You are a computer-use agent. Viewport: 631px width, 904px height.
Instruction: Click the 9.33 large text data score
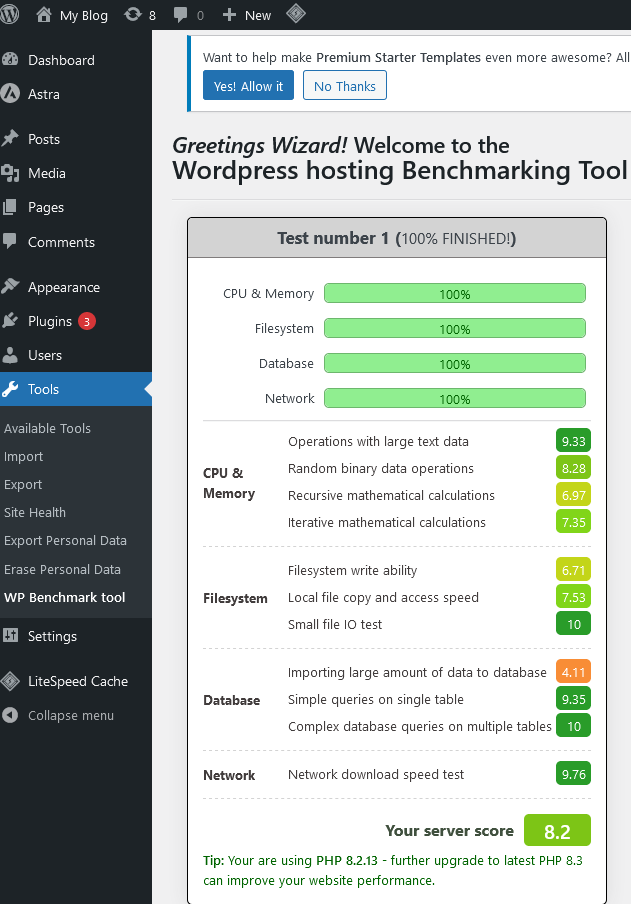pyautogui.click(x=573, y=441)
